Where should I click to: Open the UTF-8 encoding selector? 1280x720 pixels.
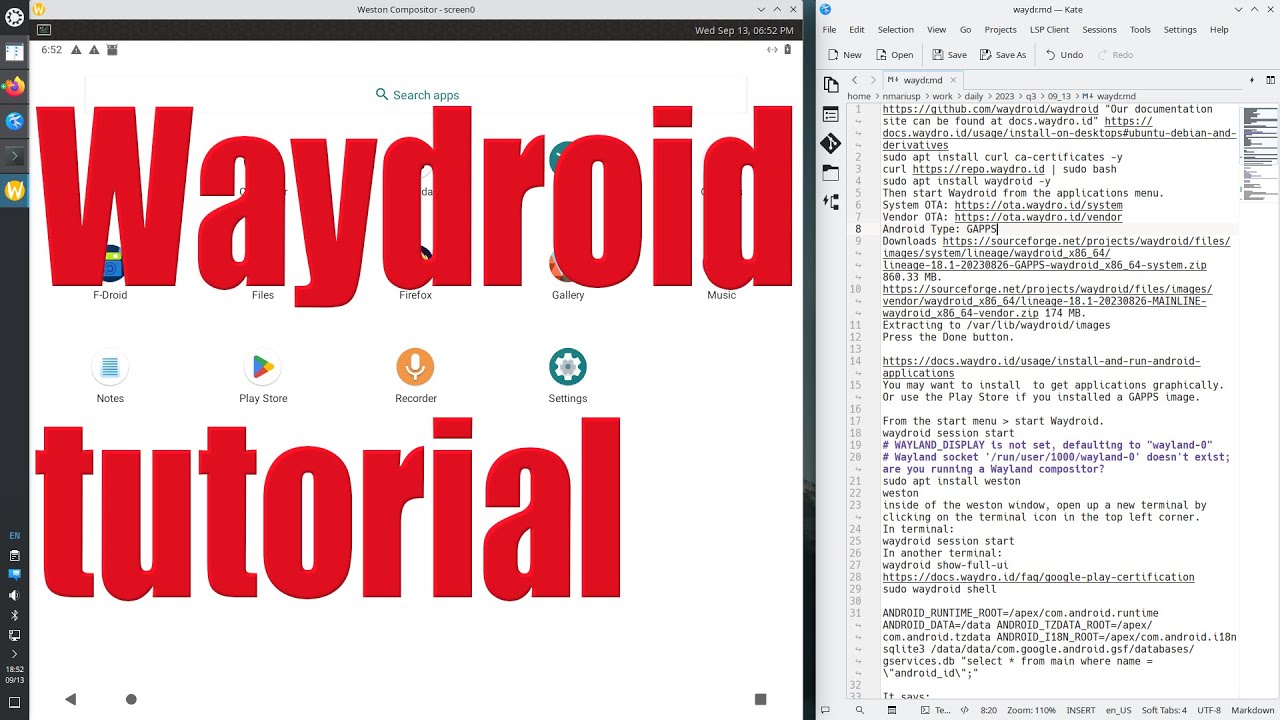point(1209,710)
